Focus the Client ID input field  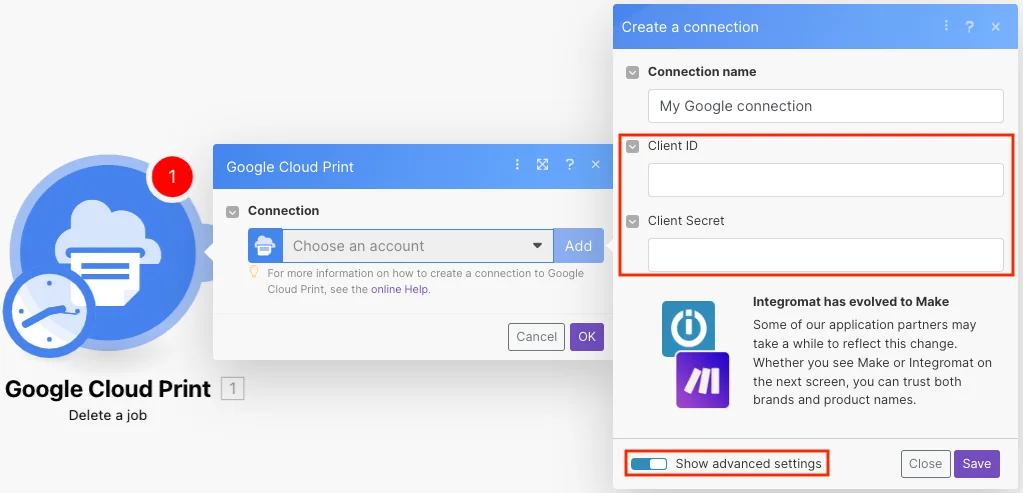click(825, 180)
